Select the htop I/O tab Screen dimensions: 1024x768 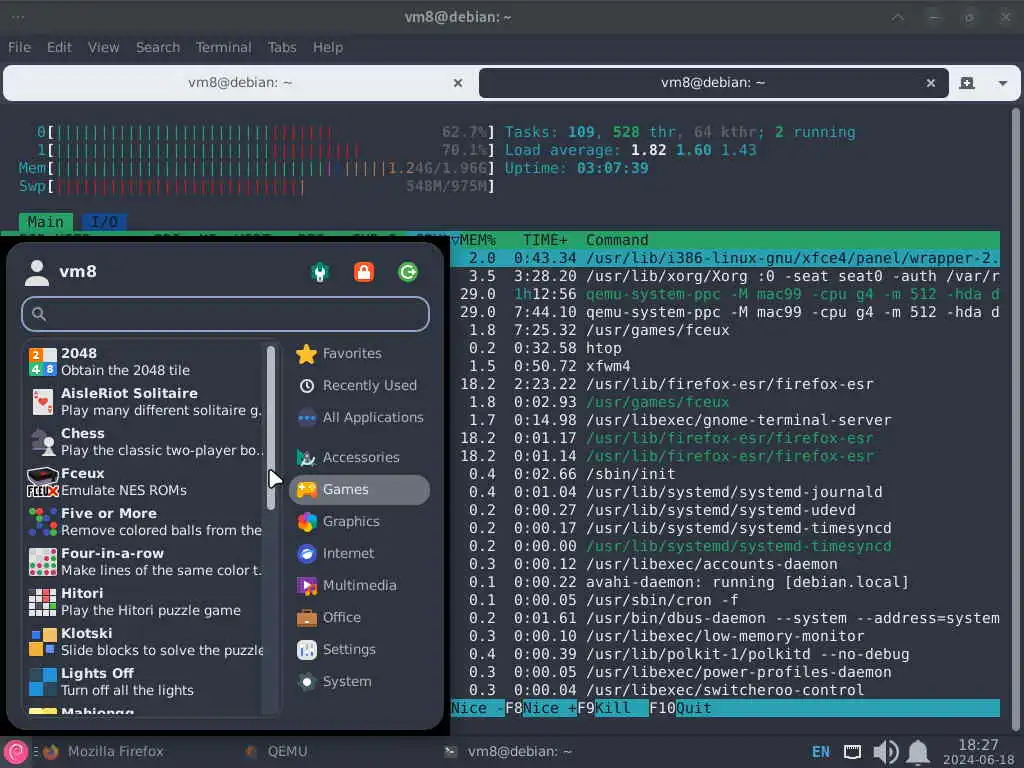pos(104,222)
